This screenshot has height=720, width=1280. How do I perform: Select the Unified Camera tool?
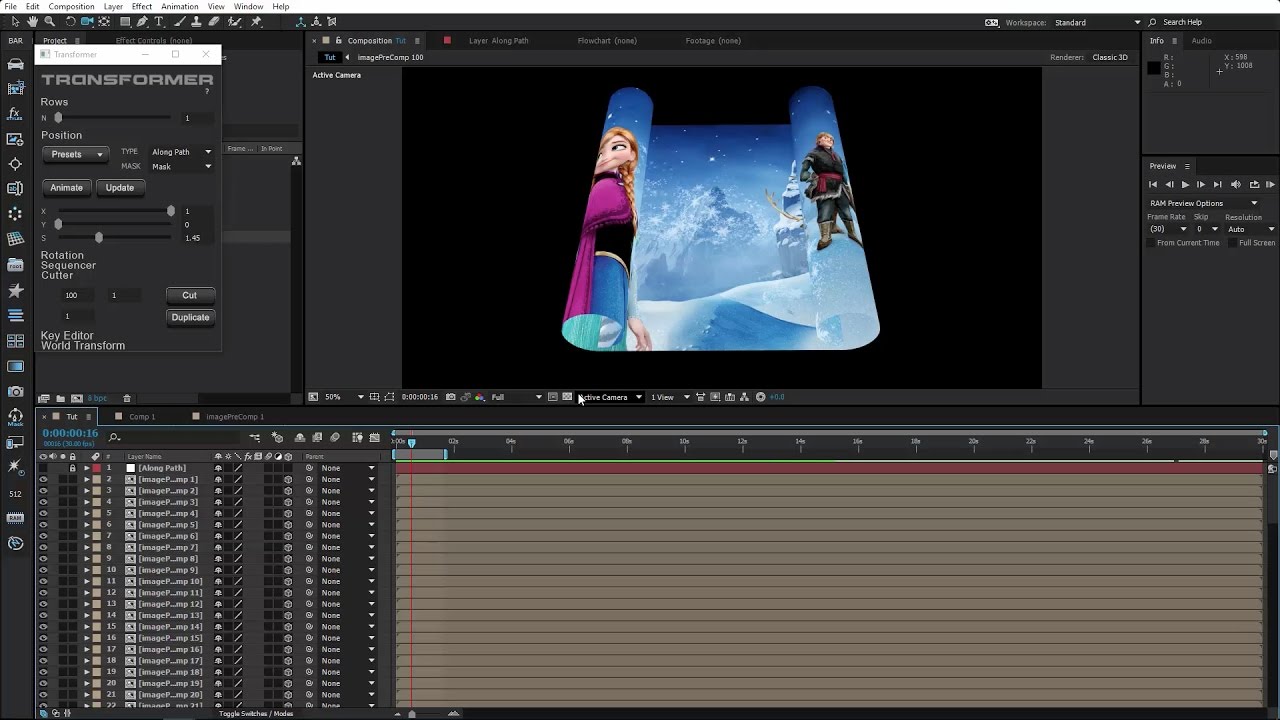click(x=87, y=22)
